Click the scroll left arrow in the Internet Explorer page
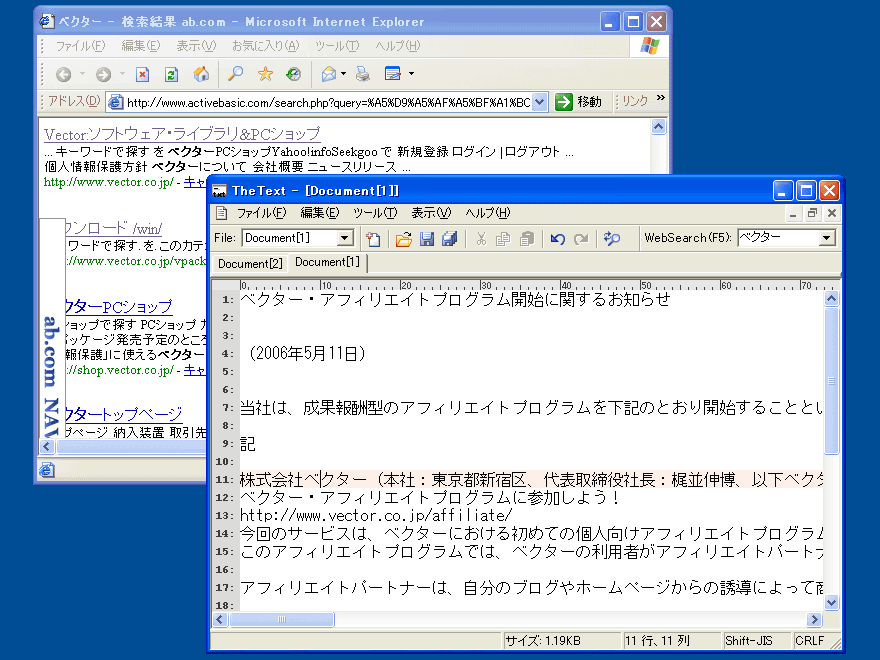Viewport: 880px width, 660px height. pyautogui.click(x=47, y=447)
